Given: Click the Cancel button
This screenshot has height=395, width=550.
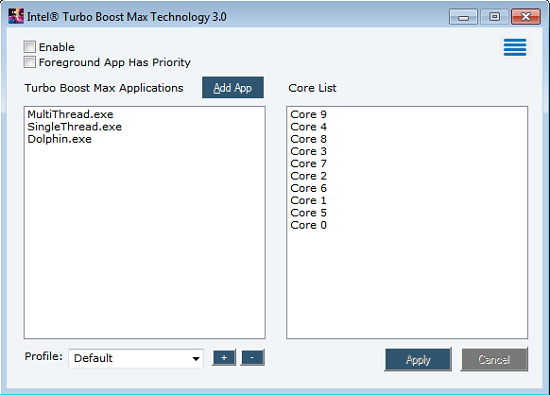Looking at the screenshot, I should [x=494, y=360].
